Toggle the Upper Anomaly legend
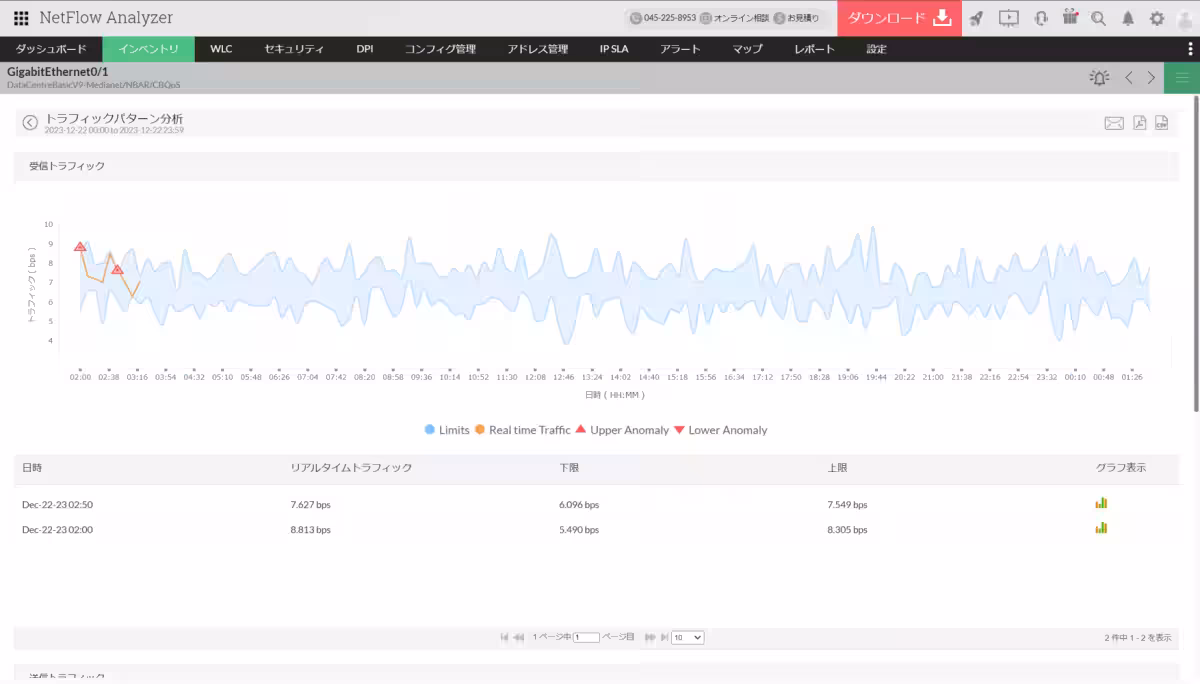The width and height of the screenshot is (1200, 684). 621,430
